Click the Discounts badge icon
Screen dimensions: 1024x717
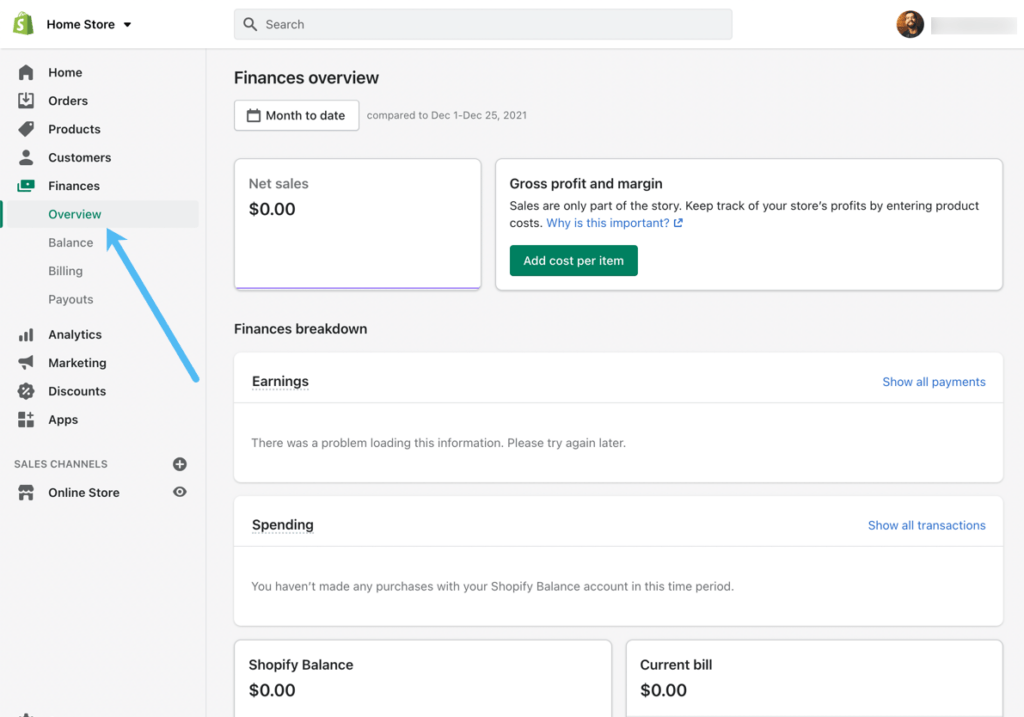coord(26,391)
